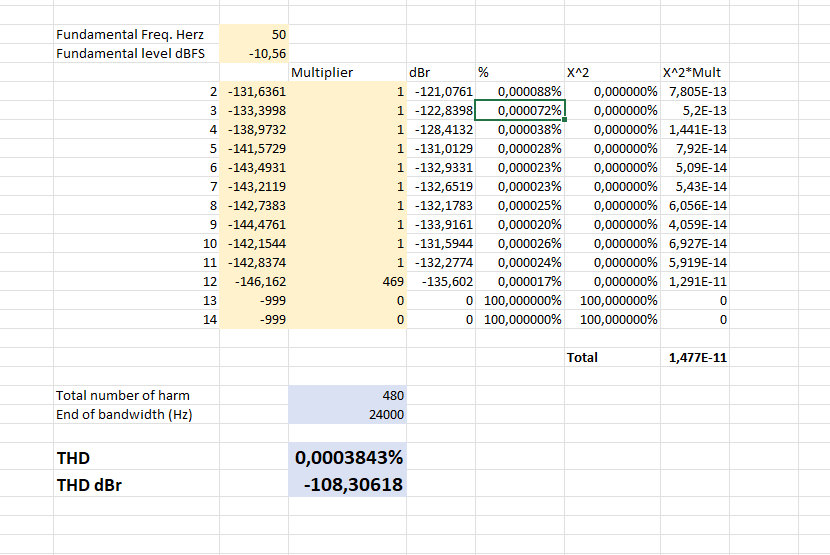
Task: Select the End of bandwidth (Hz) label
Action: pyautogui.click(x=137, y=415)
